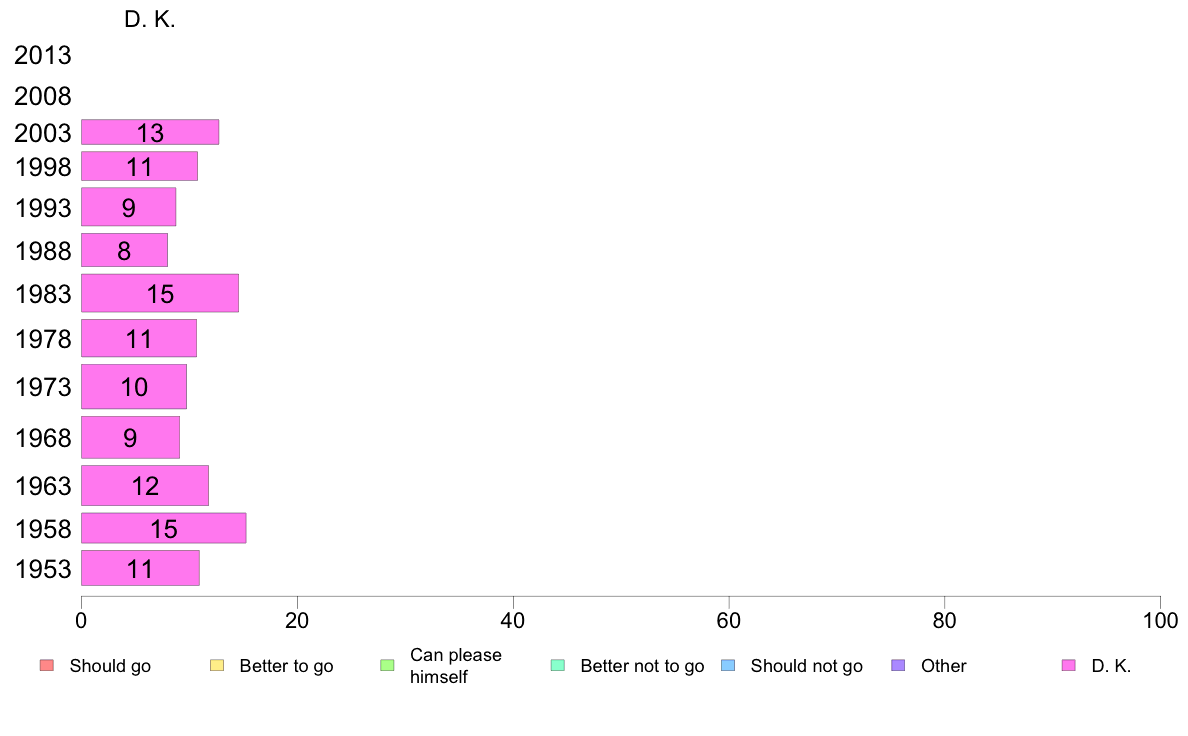Image resolution: width=1188 pixels, height=736 pixels.
Task: Select the Can please himself green swatch
Action: click(x=387, y=666)
